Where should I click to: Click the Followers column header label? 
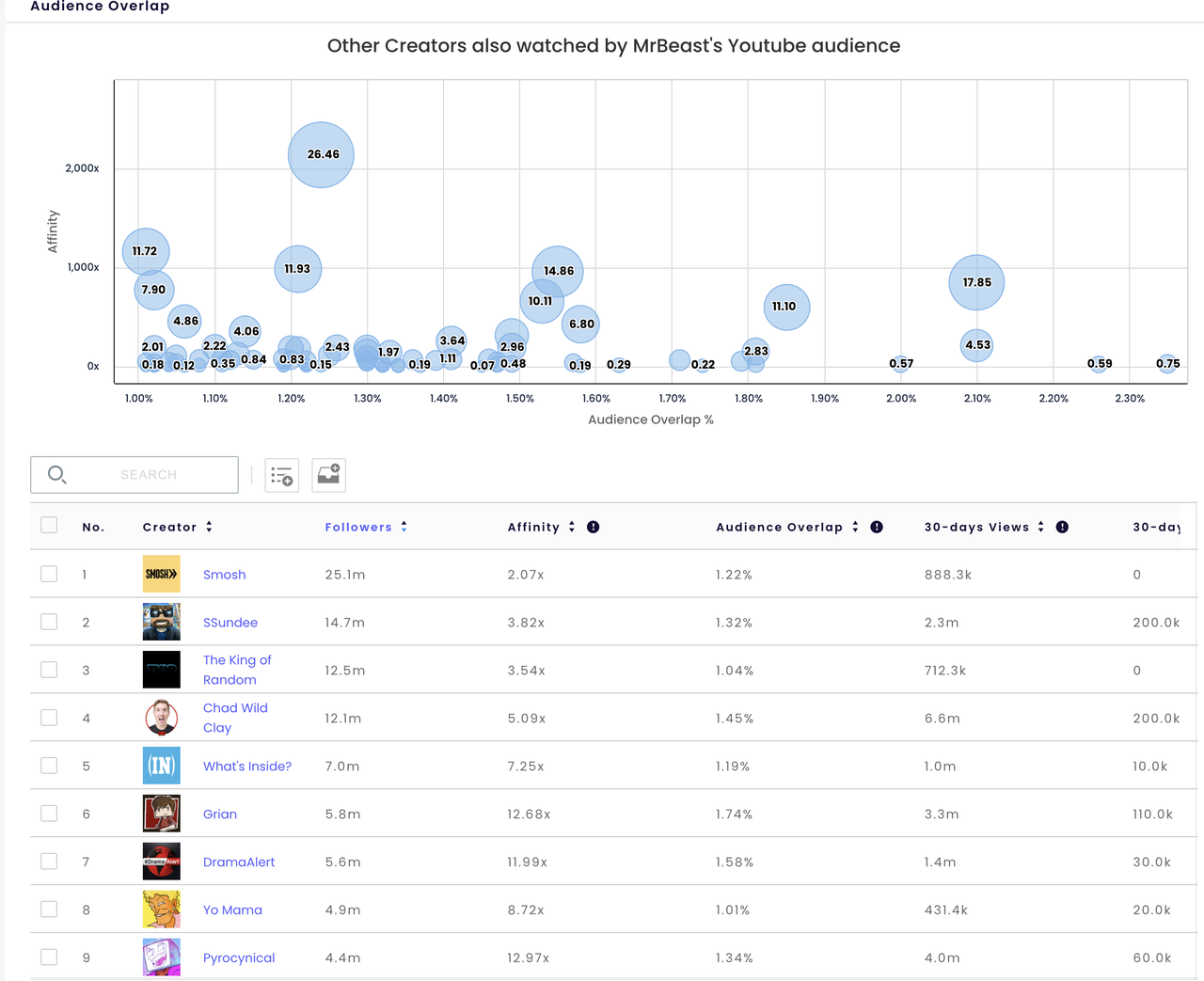coord(358,527)
